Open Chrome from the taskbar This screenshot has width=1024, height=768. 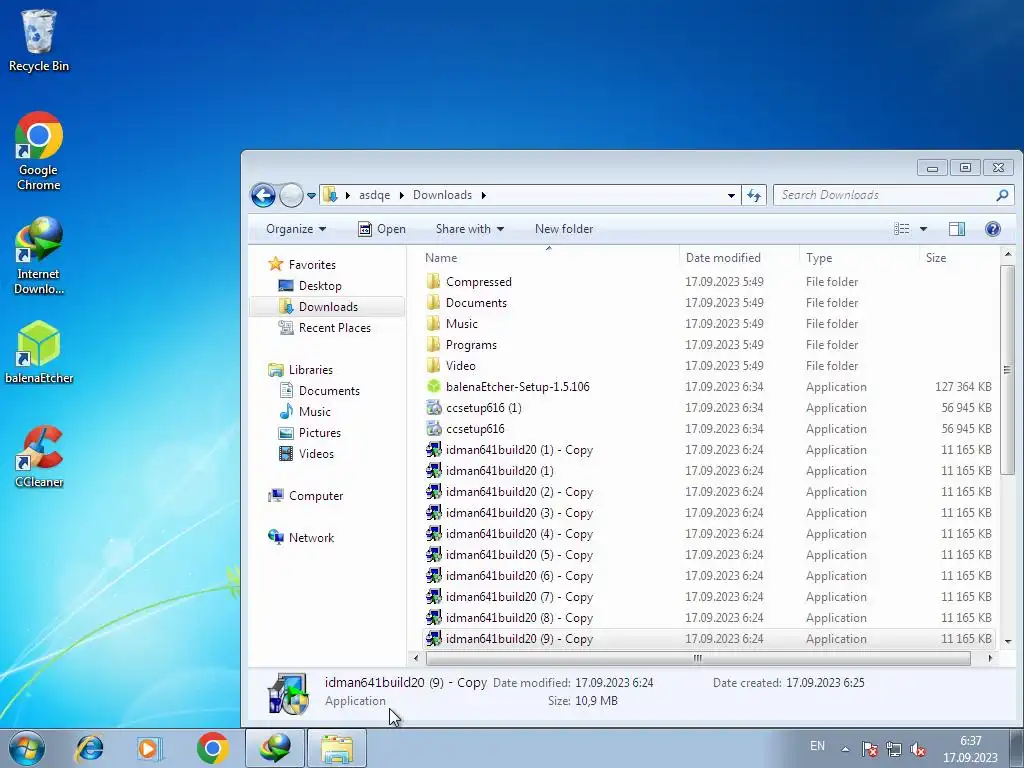(x=212, y=748)
